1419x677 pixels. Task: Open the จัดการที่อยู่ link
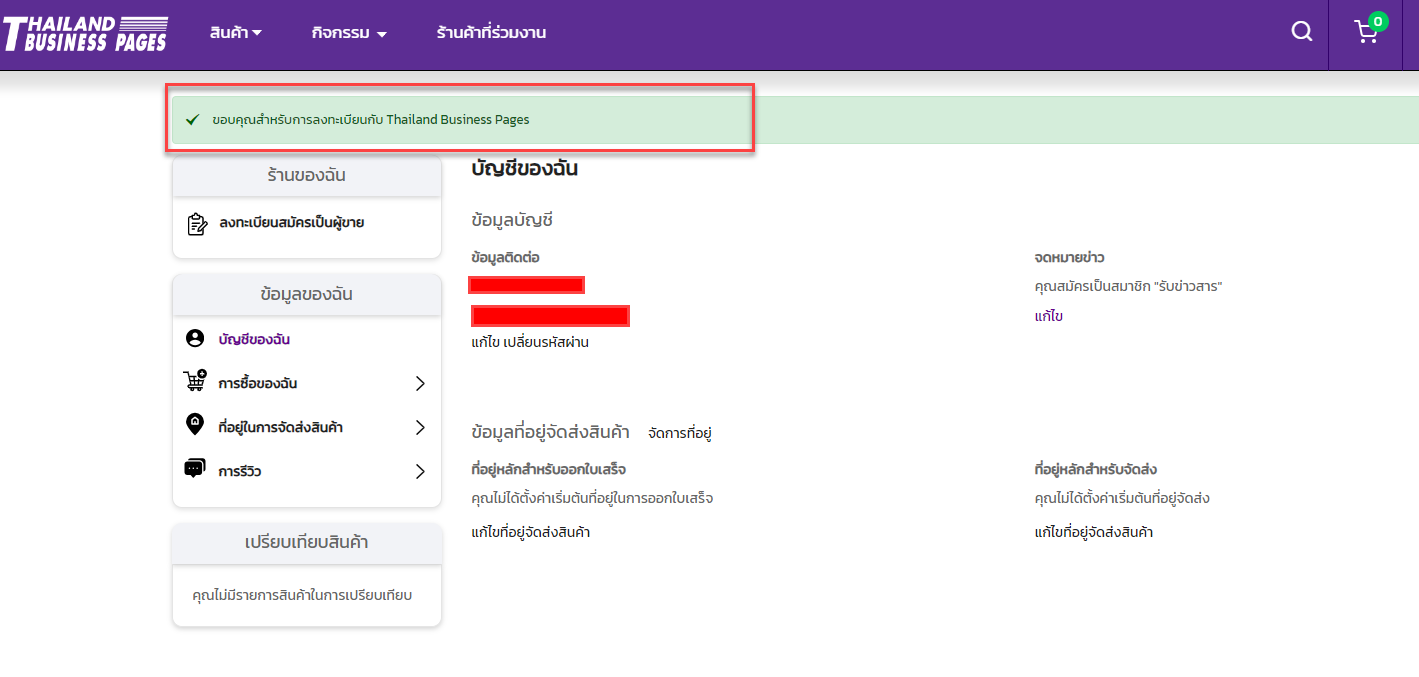[x=679, y=434]
